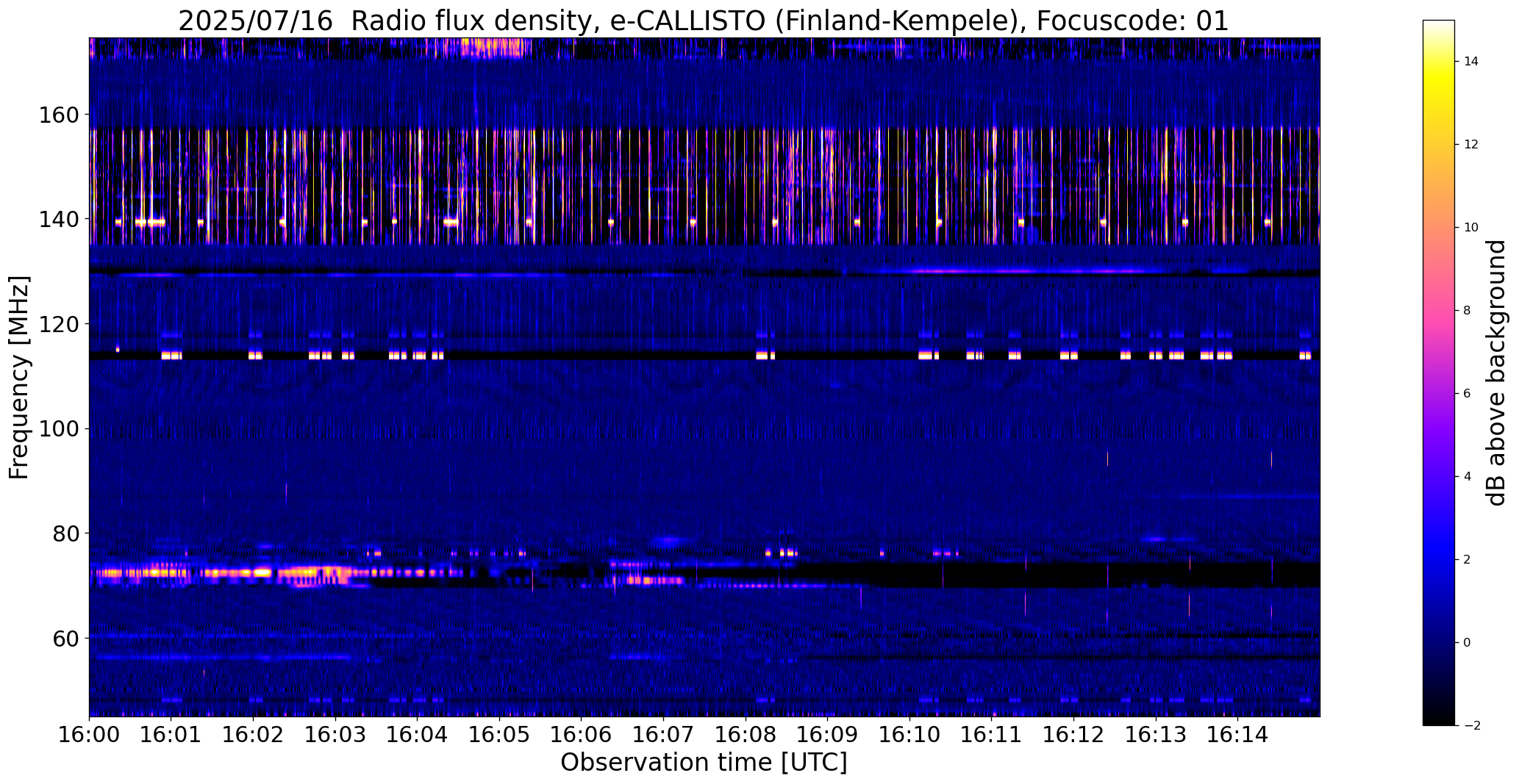Click the 16:13 time tick label

point(1156,735)
